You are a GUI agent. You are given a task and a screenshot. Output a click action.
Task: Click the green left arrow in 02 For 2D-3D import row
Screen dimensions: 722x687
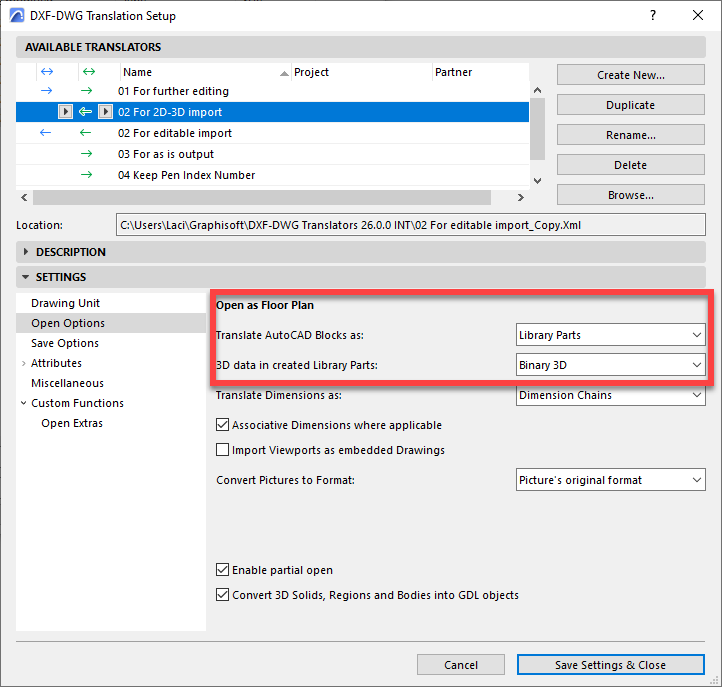click(85, 111)
